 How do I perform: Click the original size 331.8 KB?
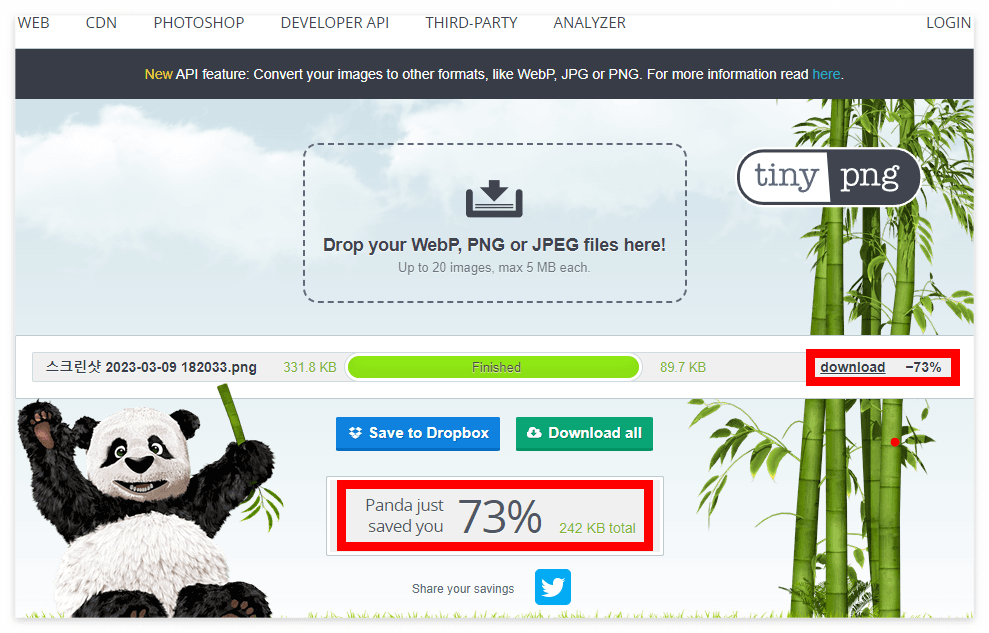[x=310, y=367]
